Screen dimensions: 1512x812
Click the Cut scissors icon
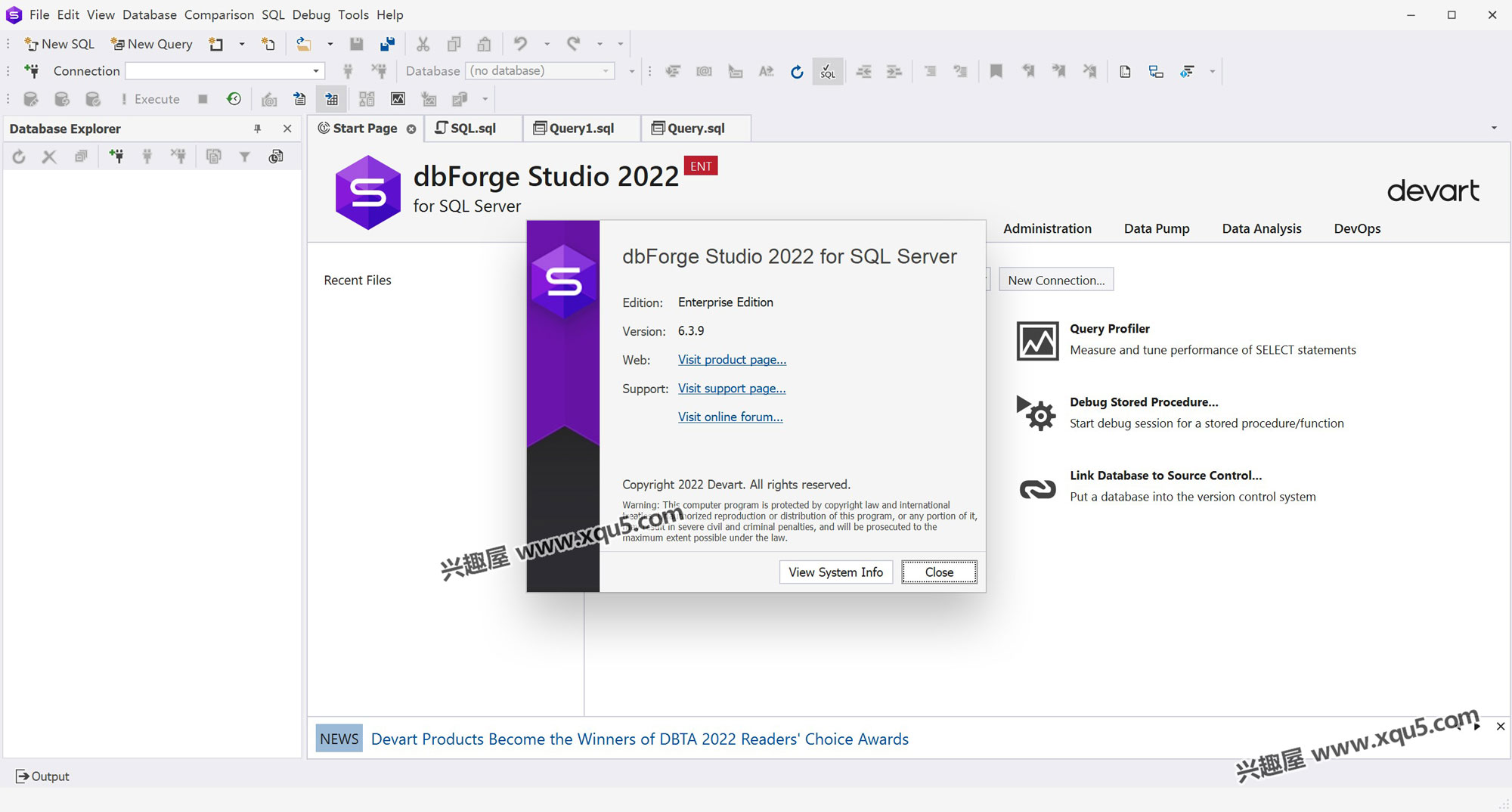tap(423, 44)
